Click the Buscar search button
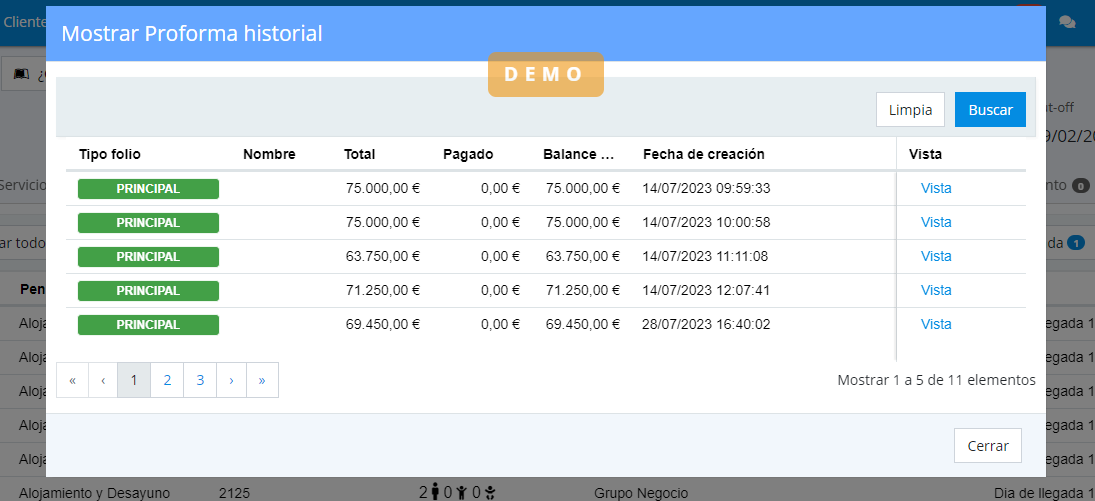 click(x=989, y=110)
